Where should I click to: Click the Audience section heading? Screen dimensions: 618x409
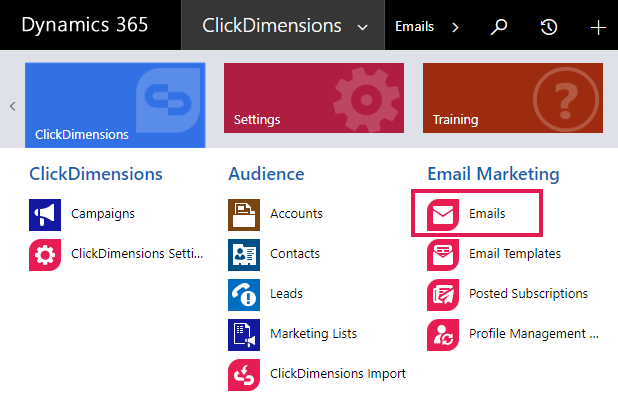click(266, 174)
